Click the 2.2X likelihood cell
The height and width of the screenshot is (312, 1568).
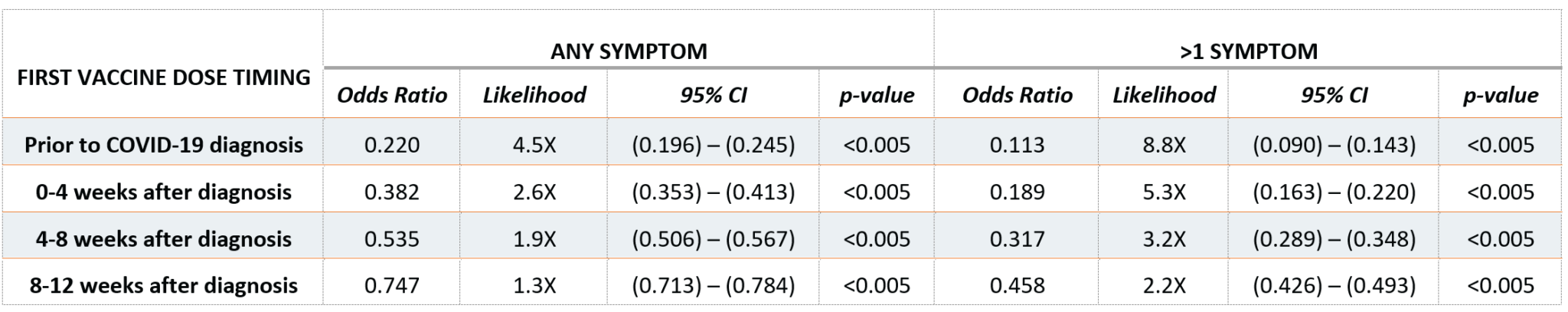tap(1164, 285)
